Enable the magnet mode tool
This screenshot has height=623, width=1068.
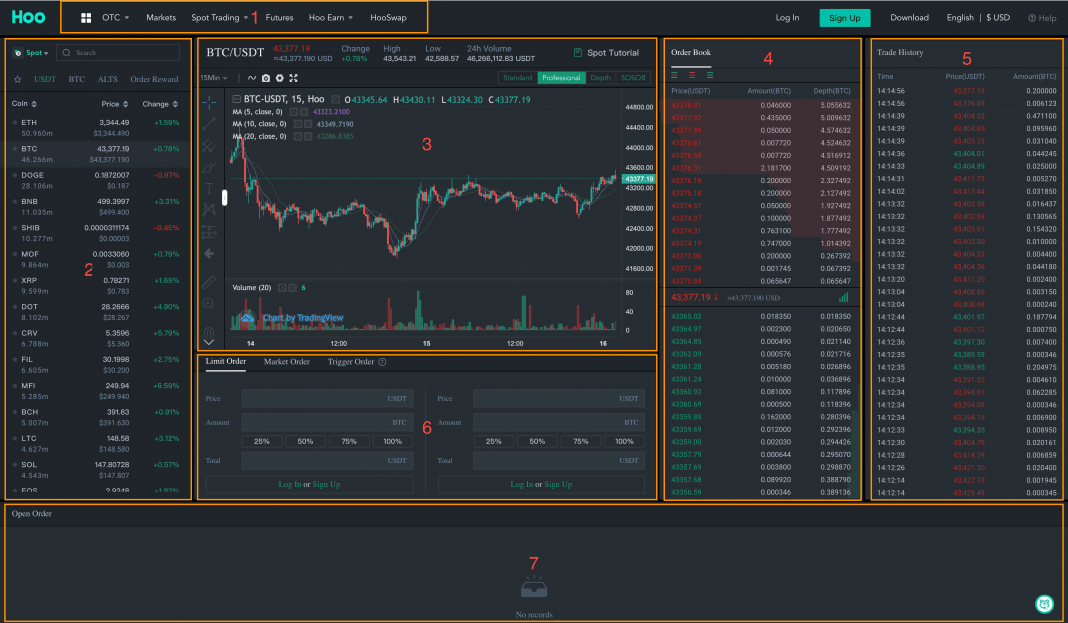pyautogui.click(x=209, y=330)
